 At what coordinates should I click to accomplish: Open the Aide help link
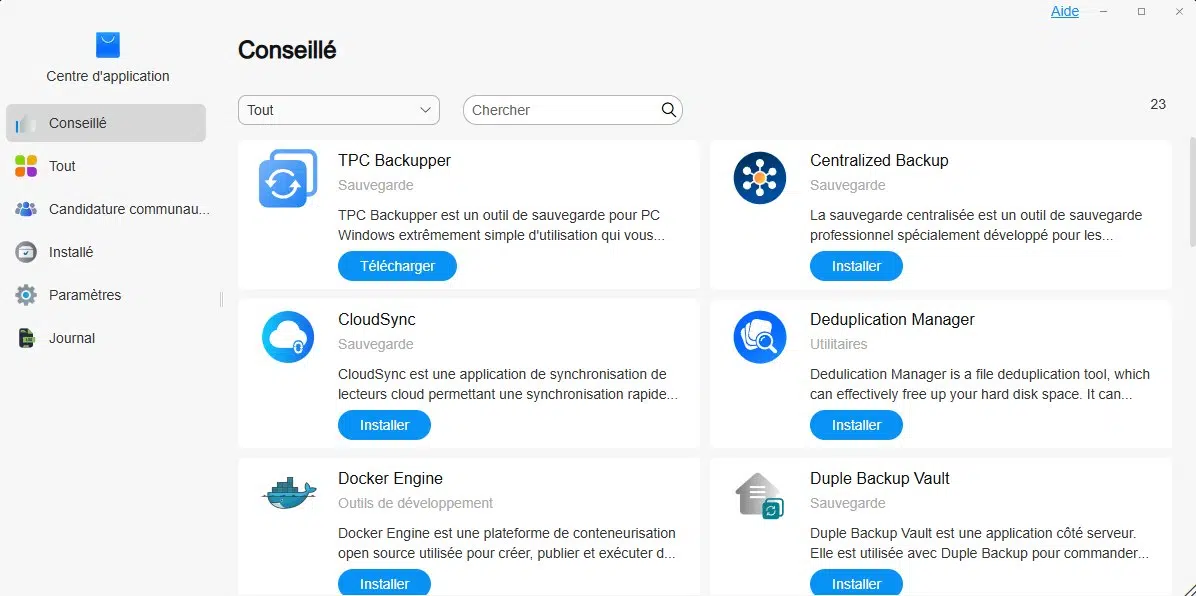[x=1065, y=11]
